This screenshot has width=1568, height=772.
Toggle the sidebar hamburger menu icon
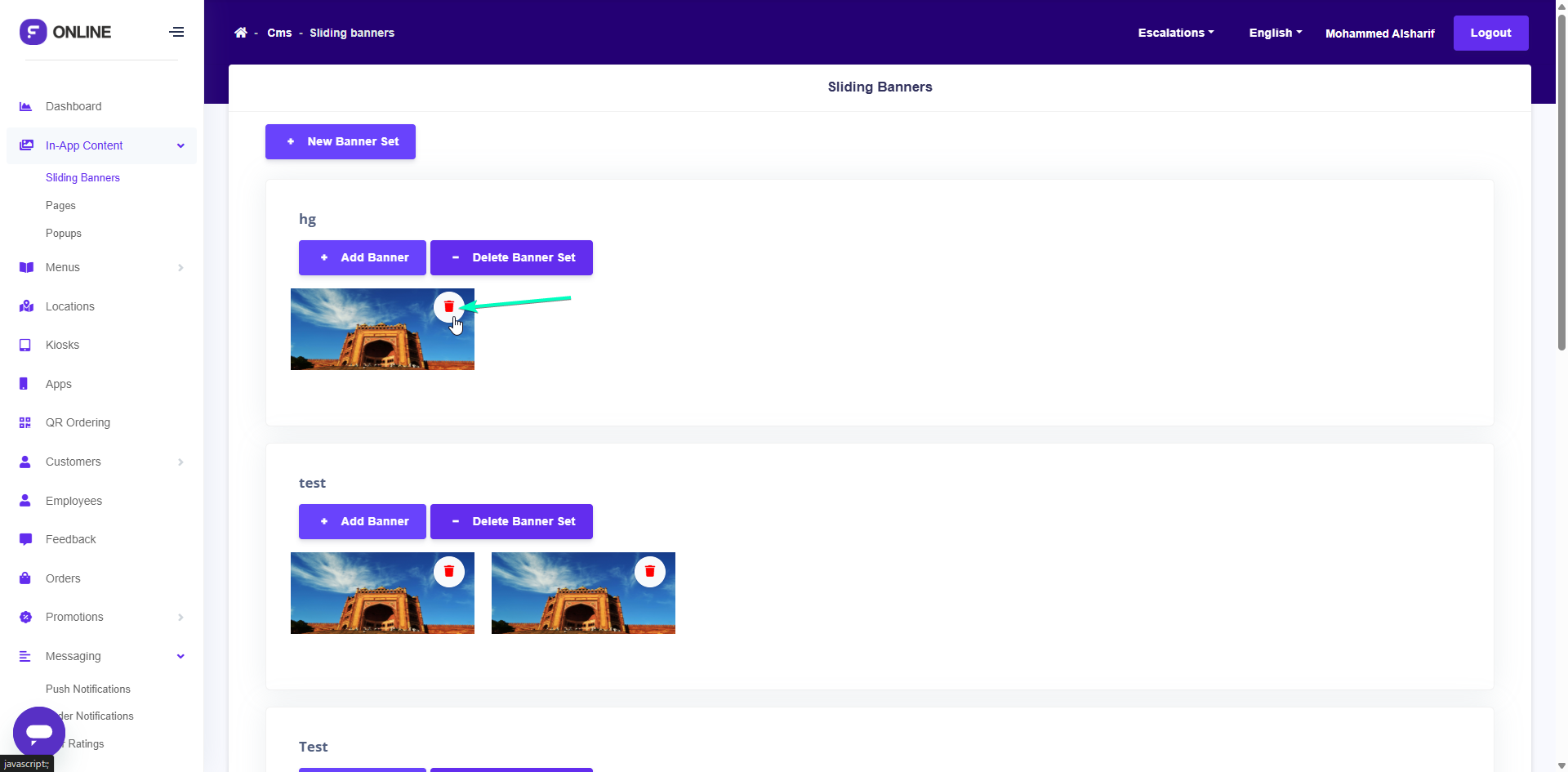coord(176,32)
